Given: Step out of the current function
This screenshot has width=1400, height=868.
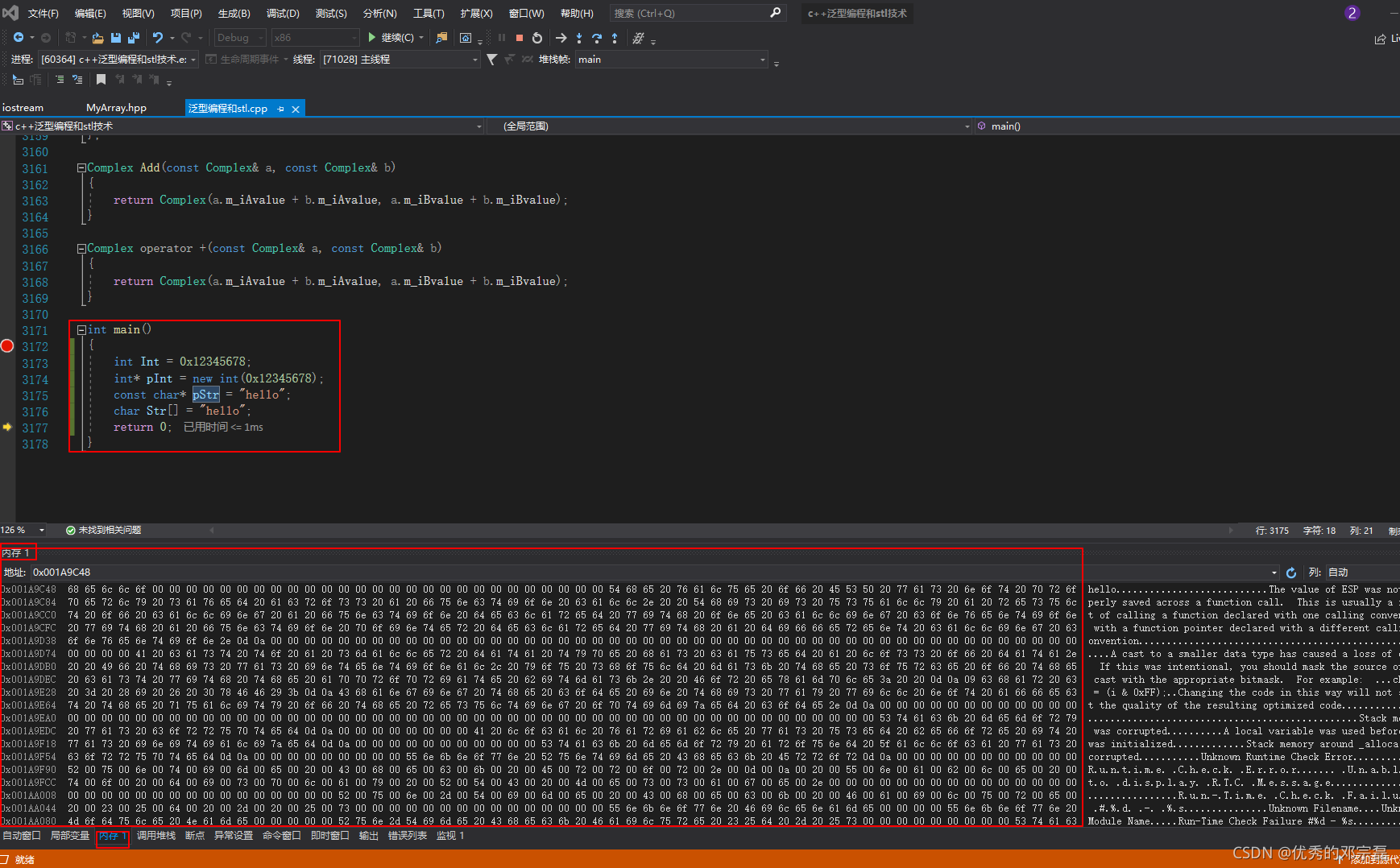Looking at the screenshot, I should tap(615, 38).
